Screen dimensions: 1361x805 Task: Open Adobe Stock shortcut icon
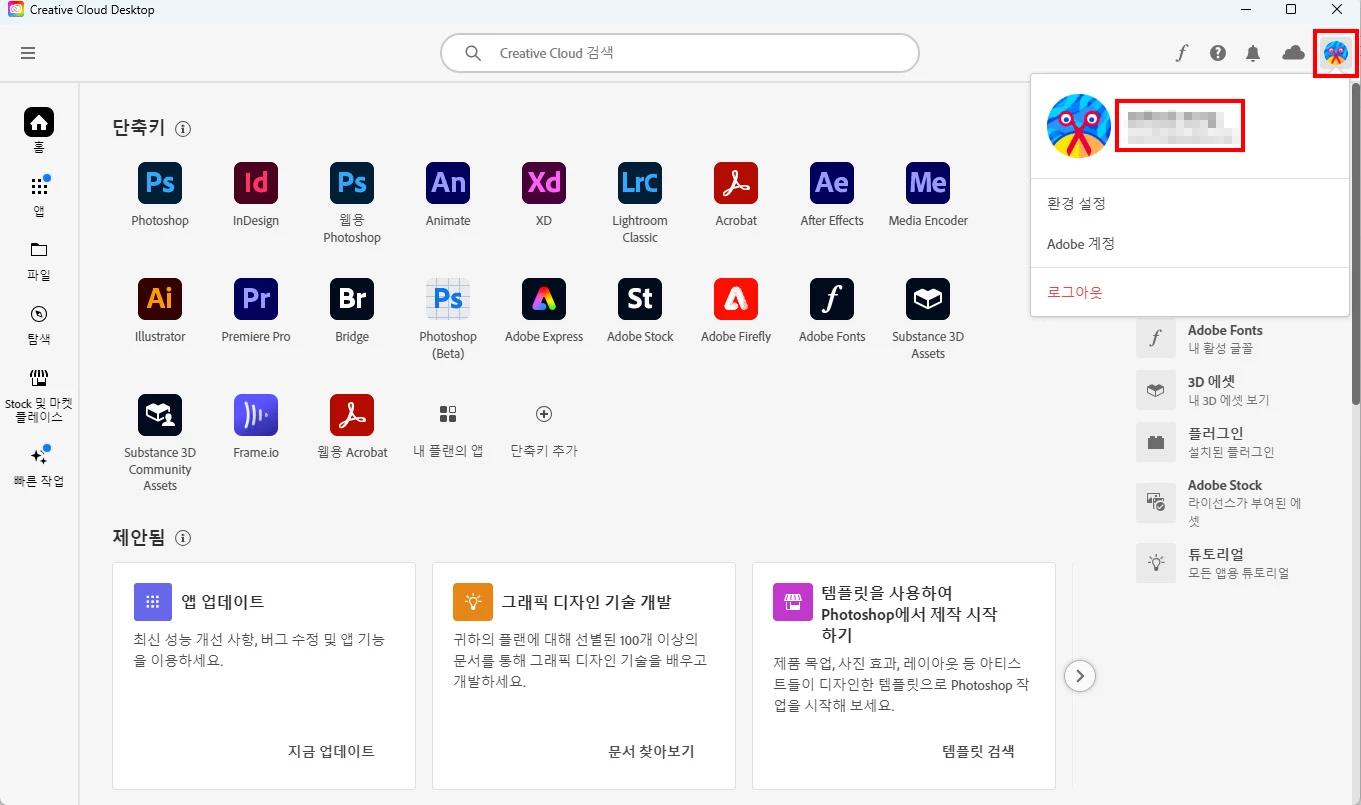pyautogui.click(x=640, y=299)
